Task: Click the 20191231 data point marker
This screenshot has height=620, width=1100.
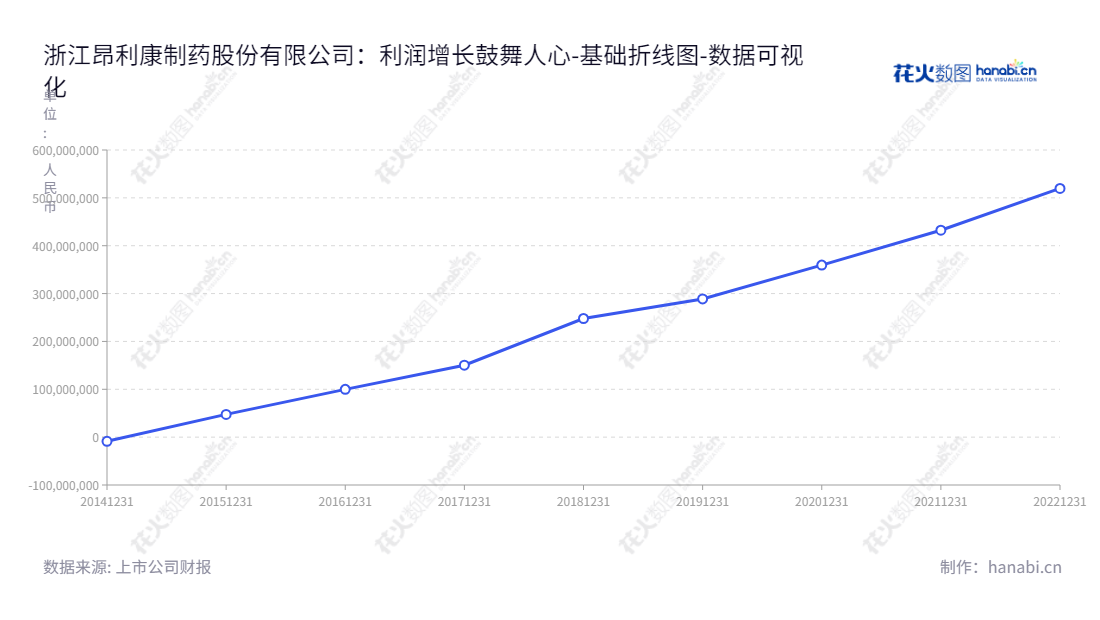Action: tap(702, 299)
